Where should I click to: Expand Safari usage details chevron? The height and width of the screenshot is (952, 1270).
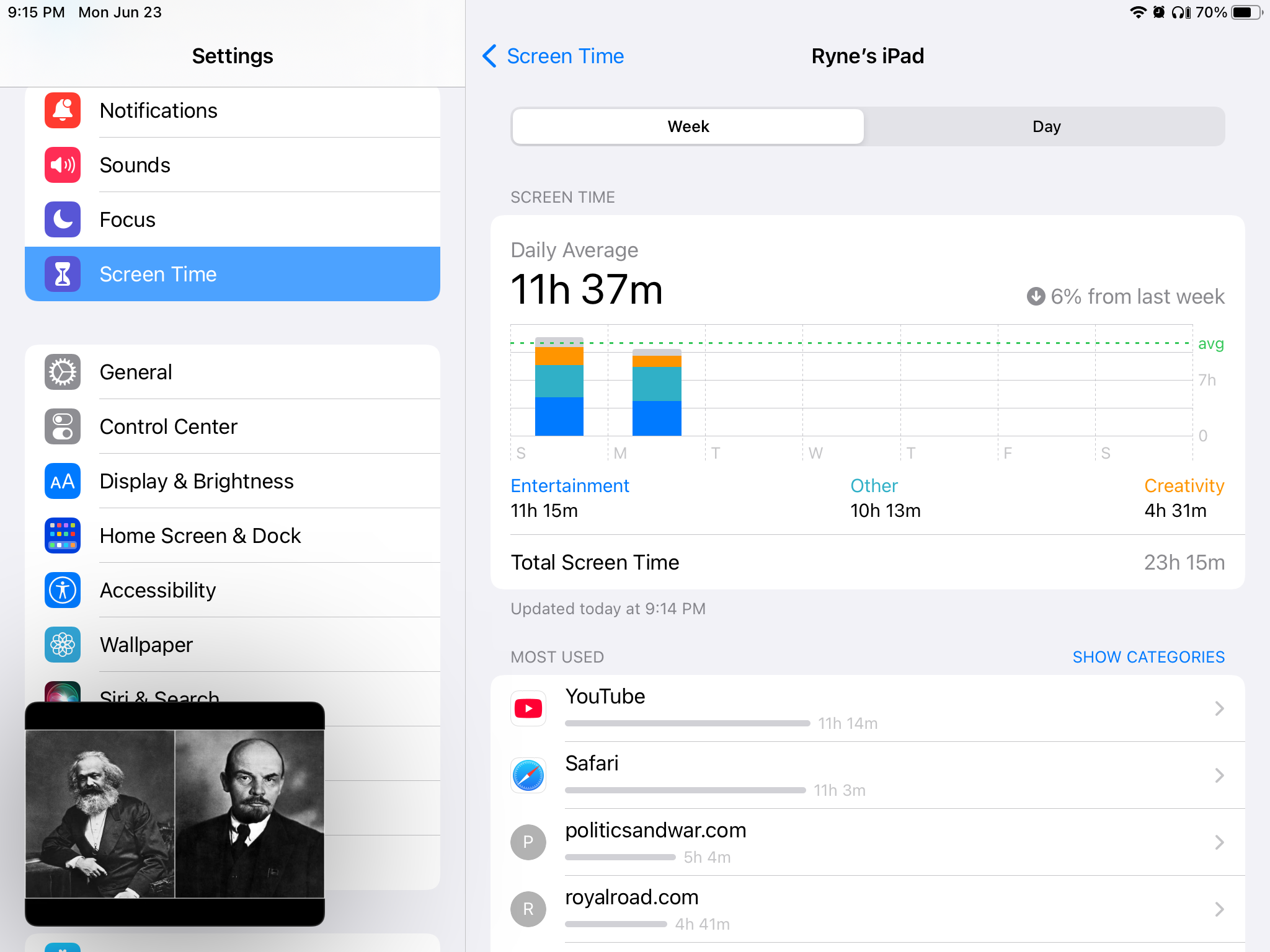pos(1219,775)
